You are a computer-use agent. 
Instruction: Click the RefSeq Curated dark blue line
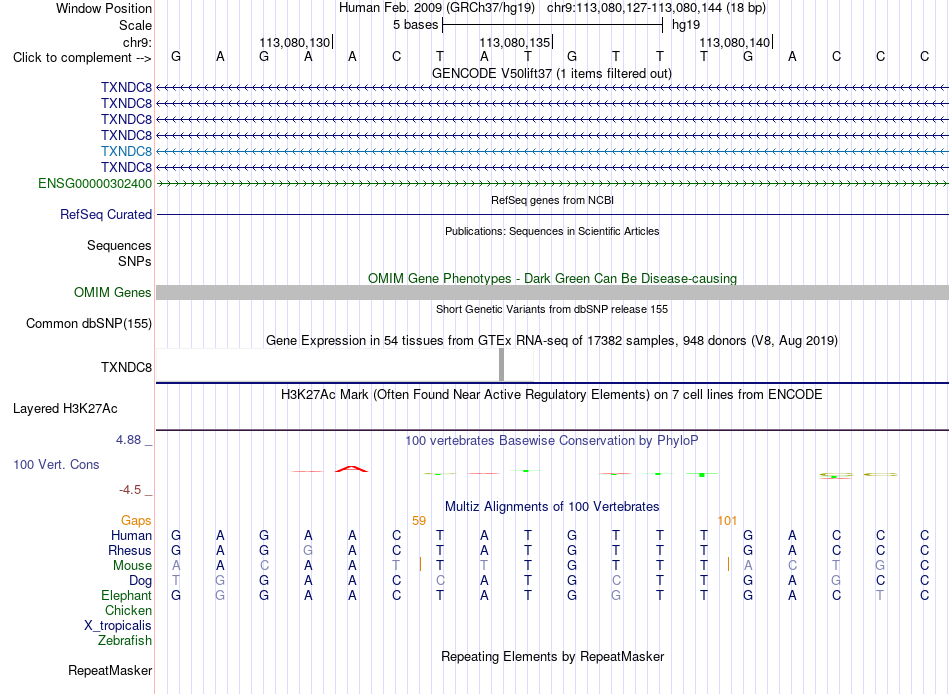click(x=552, y=215)
